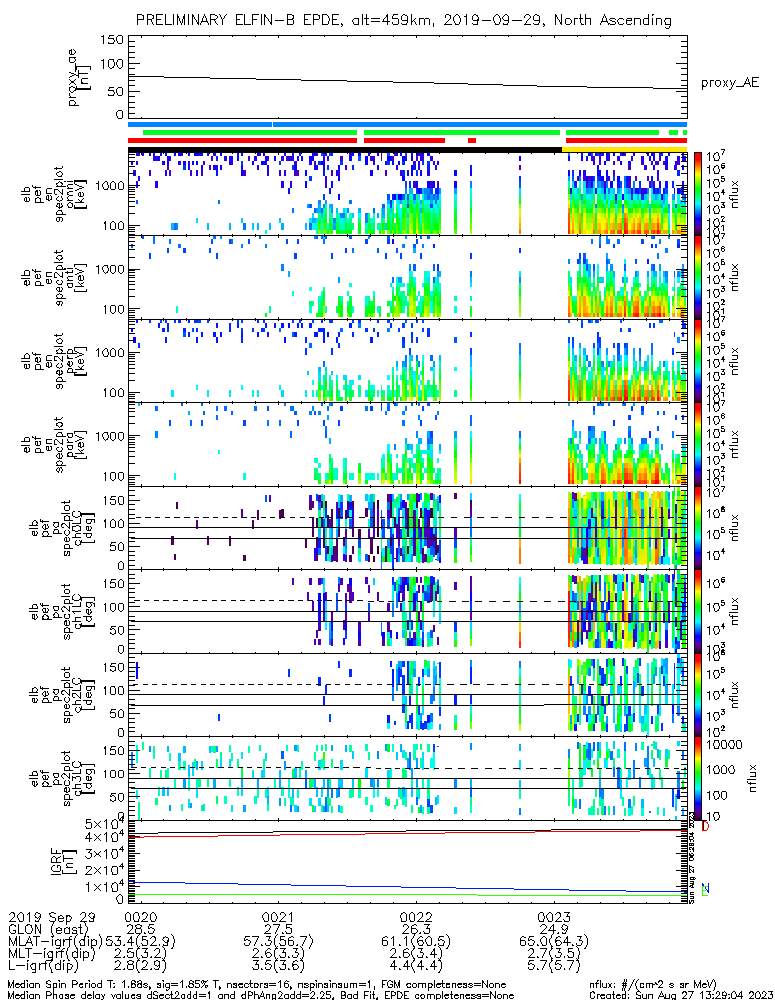Click the ch2LC pitch-angle color bar
775x1000 pixels.
pos(698,695)
